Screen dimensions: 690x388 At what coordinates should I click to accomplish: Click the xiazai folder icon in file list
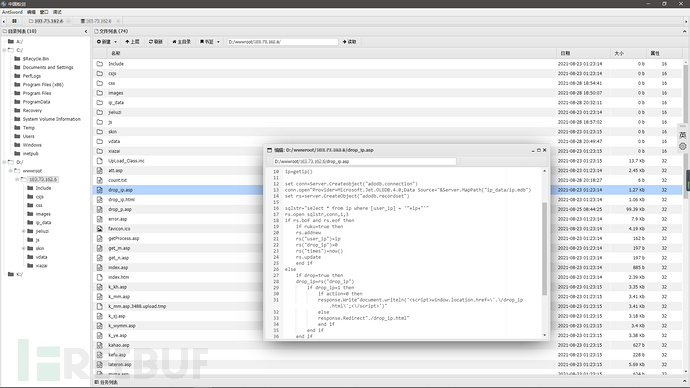100,151
